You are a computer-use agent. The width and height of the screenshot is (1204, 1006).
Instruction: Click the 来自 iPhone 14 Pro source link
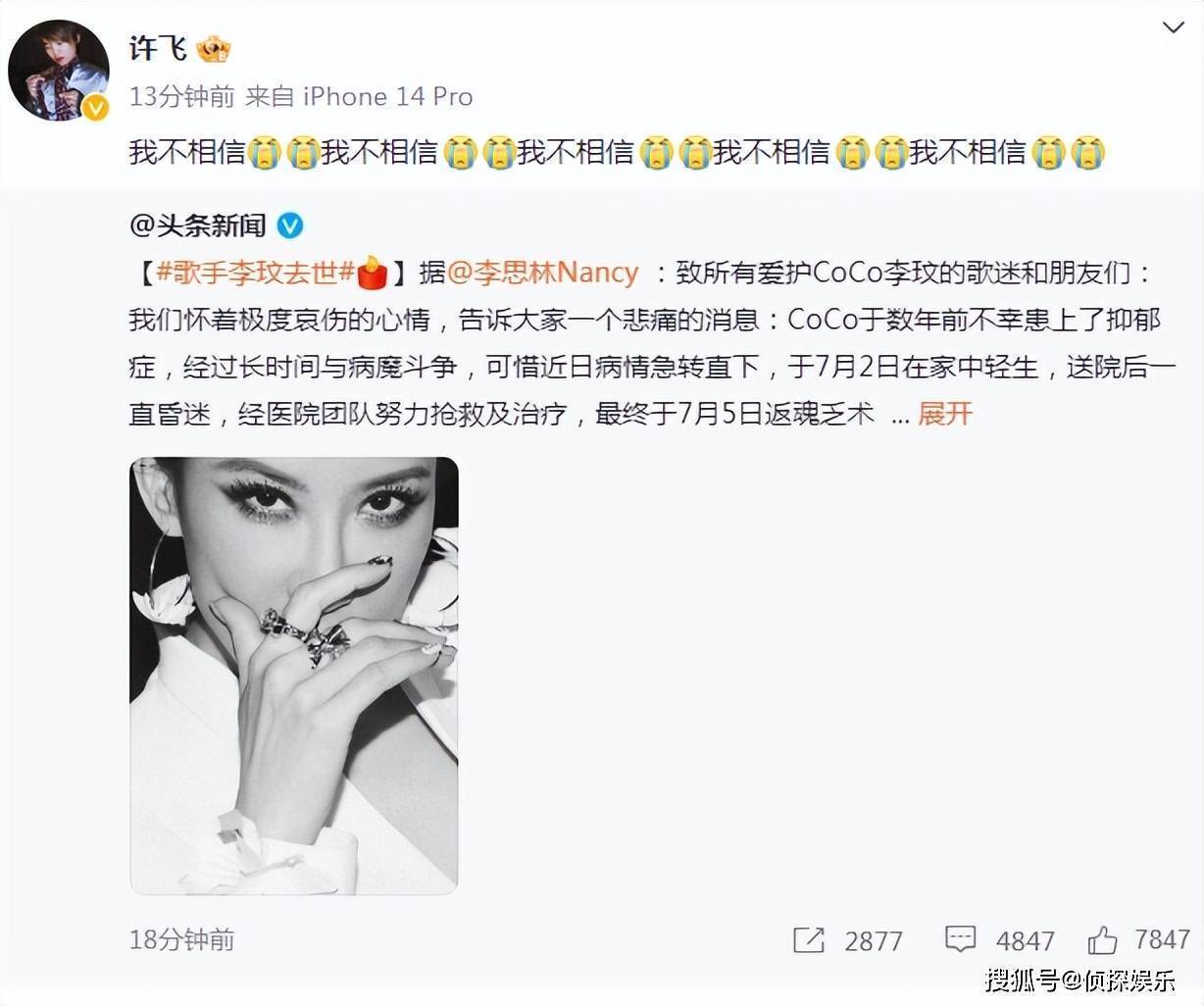pos(359,96)
